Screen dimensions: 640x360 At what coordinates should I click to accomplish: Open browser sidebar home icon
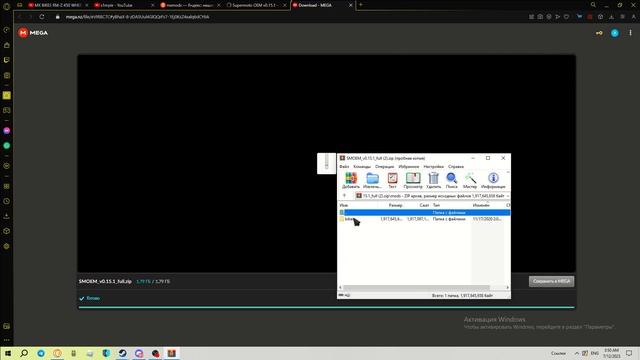coord(7,45)
